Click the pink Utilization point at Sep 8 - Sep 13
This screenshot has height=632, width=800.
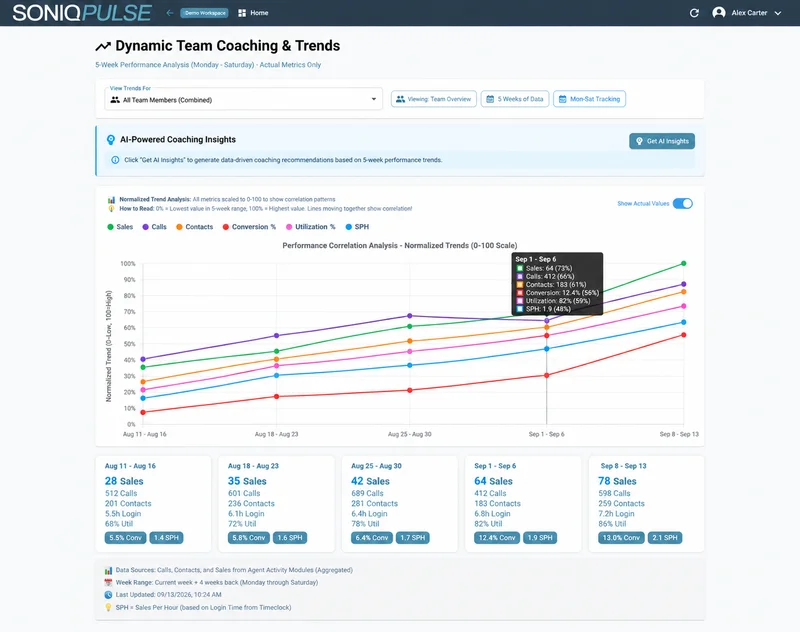click(684, 307)
